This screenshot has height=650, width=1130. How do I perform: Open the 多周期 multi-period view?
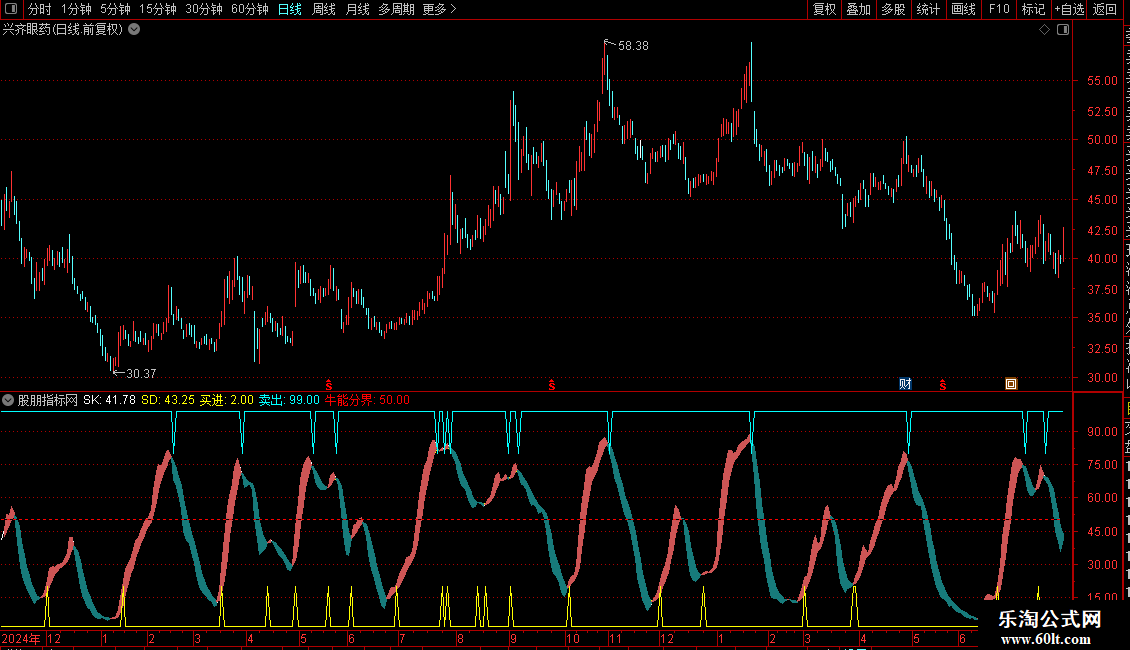tap(396, 9)
